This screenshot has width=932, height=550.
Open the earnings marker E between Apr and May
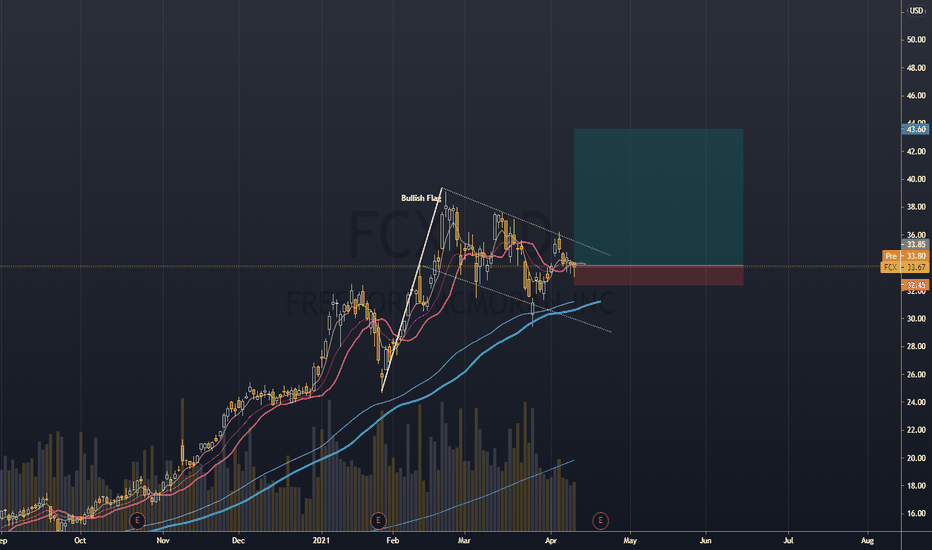tap(600, 521)
